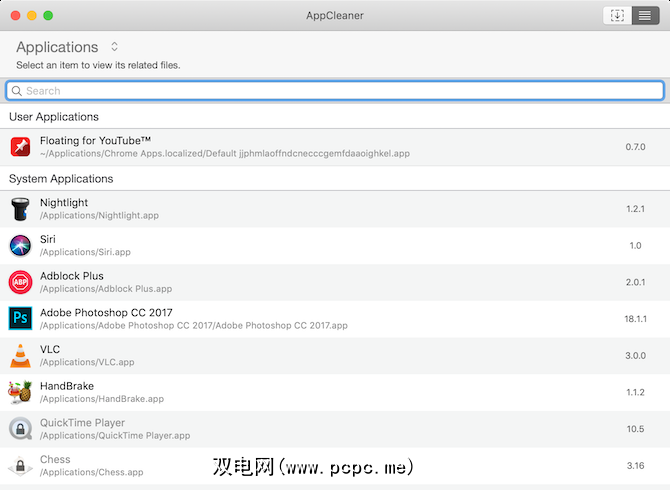
Task: Click the User Applications section header
Action: [x=54, y=117]
